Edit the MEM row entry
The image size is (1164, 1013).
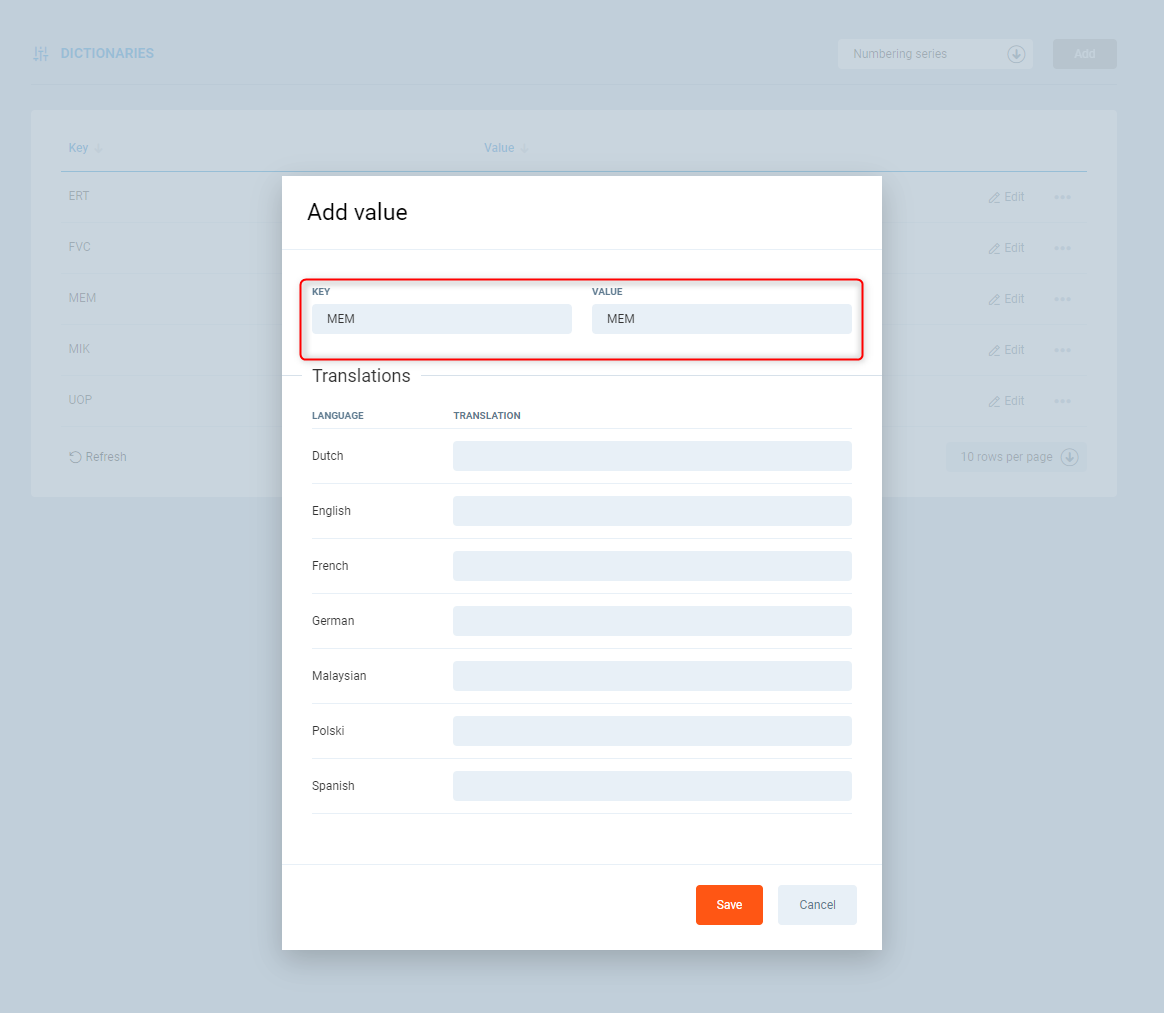tap(1006, 299)
